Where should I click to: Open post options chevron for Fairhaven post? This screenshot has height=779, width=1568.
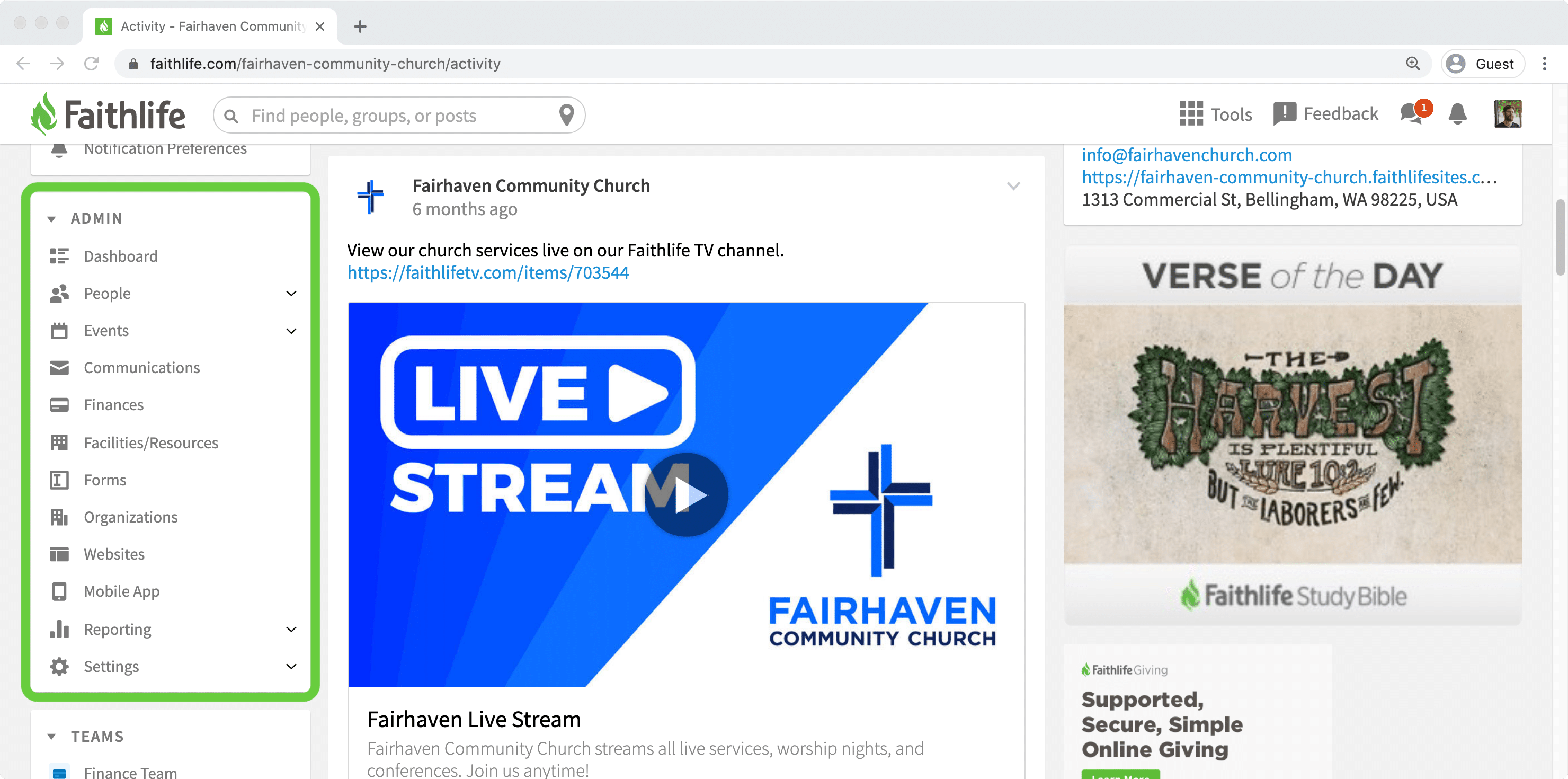(1013, 187)
